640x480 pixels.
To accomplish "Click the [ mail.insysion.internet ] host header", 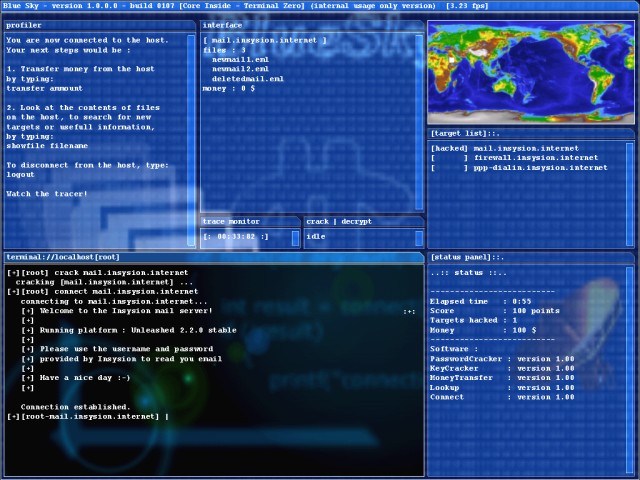I will pos(265,40).
